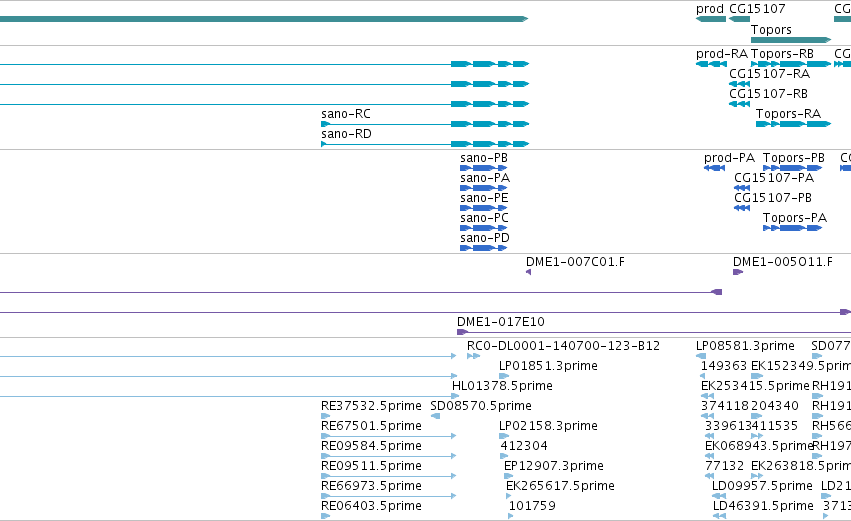Click the LP01851.3prime EST label
The width and height of the screenshot is (851, 521).
pyautogui.click(x=548, y=366)
